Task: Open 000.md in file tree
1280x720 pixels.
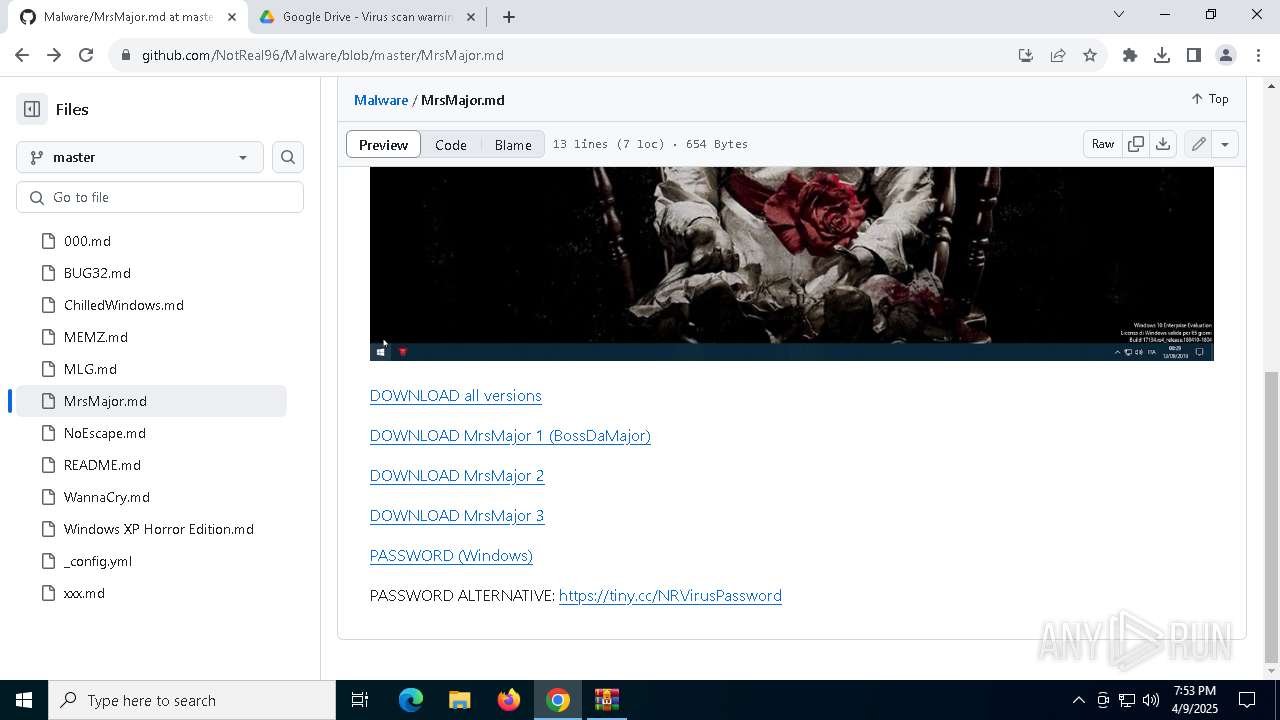Action: pos(87,241)
